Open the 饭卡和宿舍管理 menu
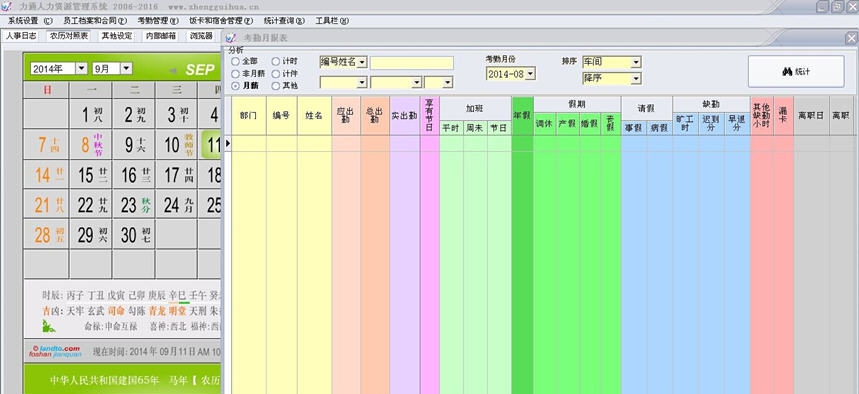This screenshot has width=859, height=394. pyautogui.click(x=221, y=21)
